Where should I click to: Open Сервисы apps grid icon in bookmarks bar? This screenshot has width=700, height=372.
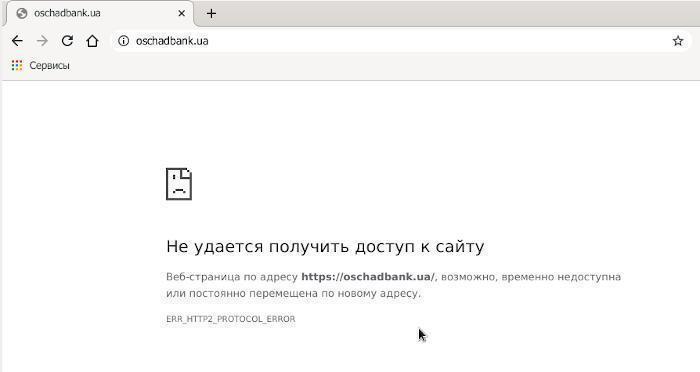(17, 66)
